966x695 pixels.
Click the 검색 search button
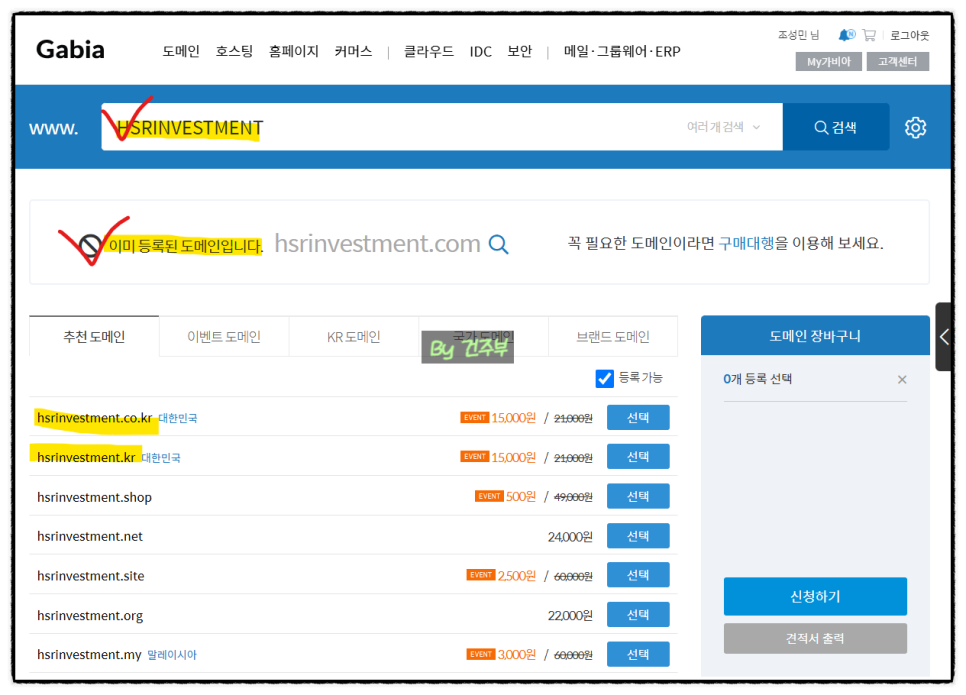835,127
